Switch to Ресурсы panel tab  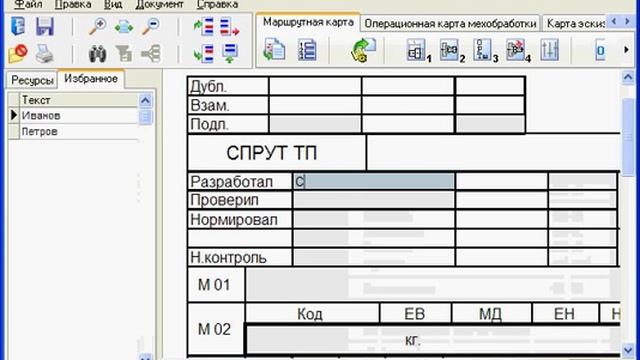coord(32,80)
